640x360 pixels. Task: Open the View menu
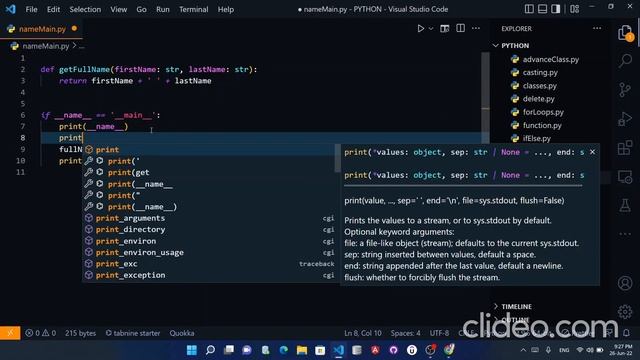118,9
